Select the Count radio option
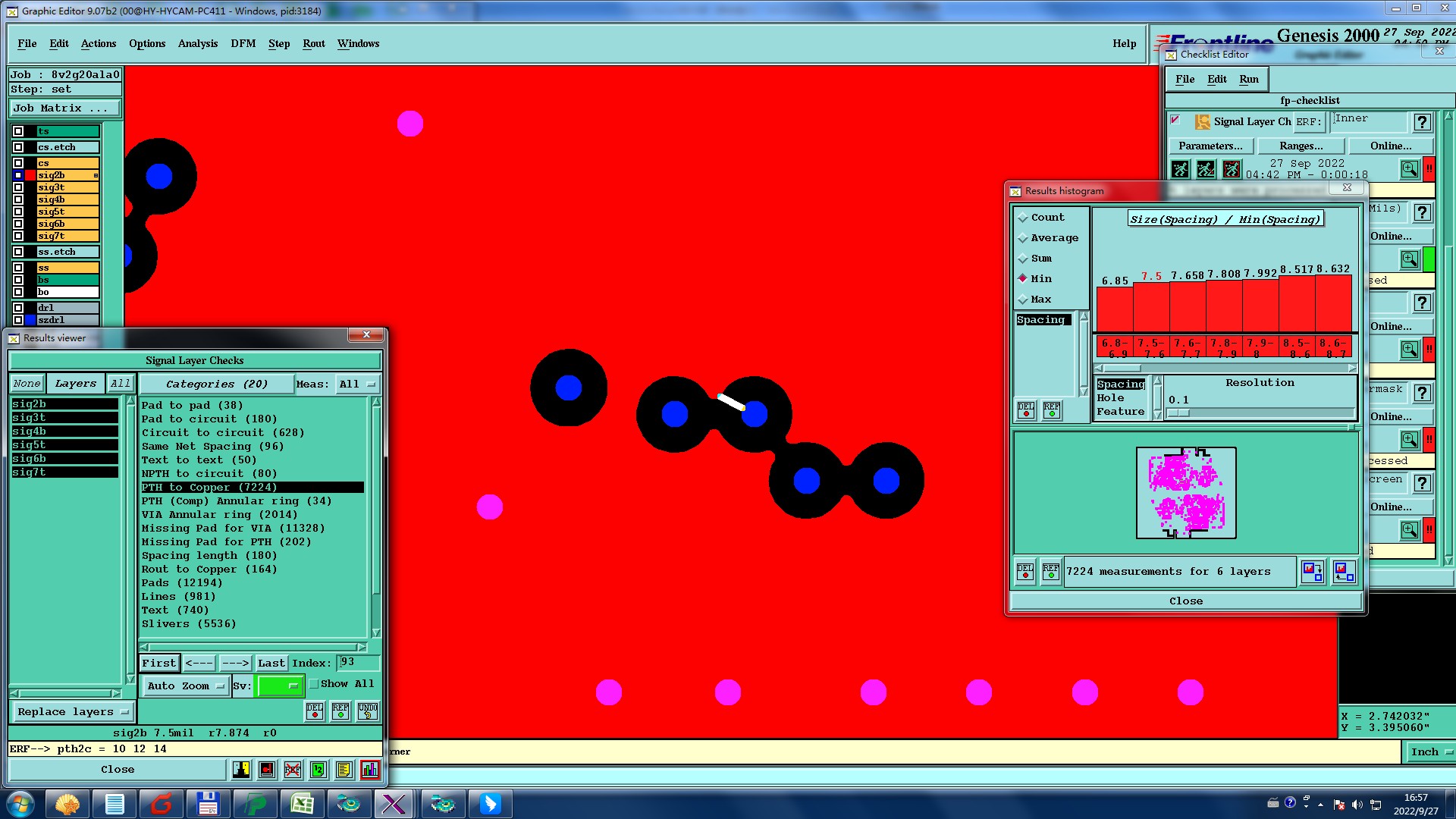1456x819 pixels. click(1041, 218)
